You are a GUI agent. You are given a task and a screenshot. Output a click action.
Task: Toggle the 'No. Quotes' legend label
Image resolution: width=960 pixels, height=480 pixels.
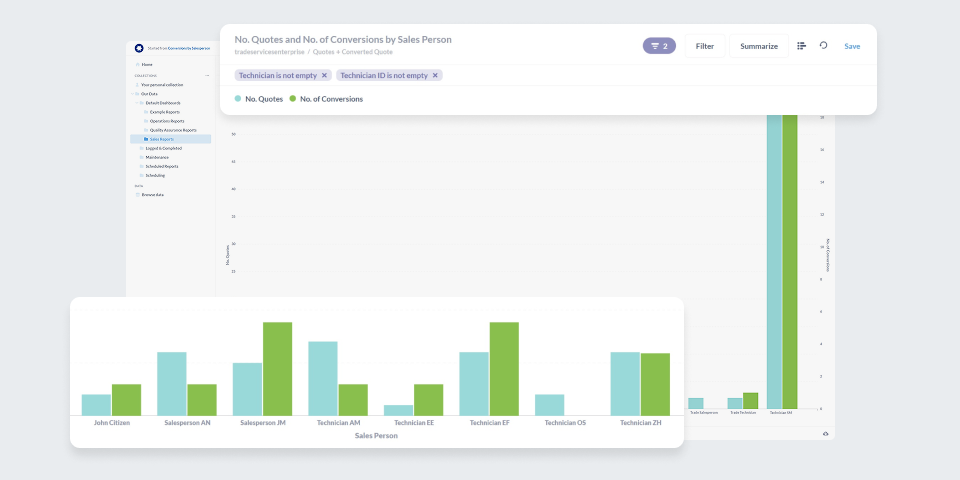264,99
